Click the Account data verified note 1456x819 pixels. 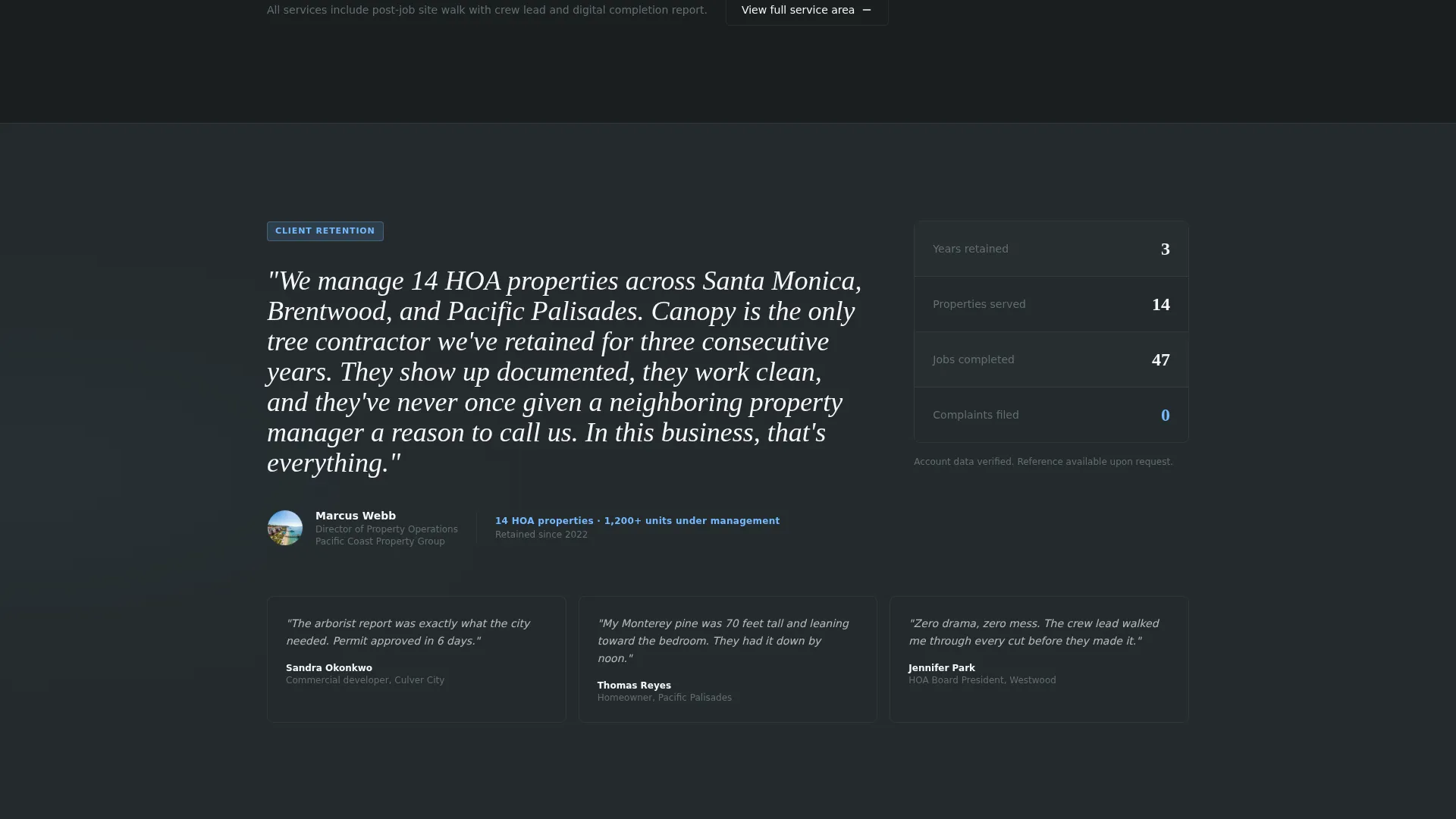[x=1043, y=462]
